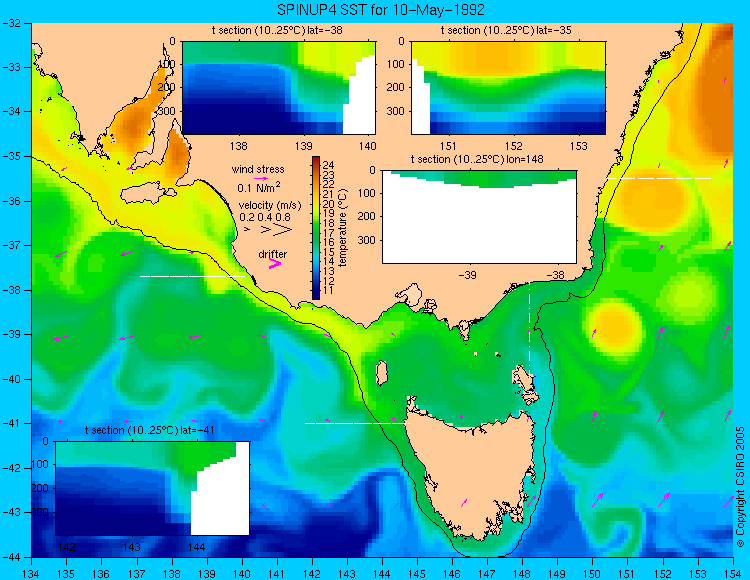The width and height of the screenshot is (750, 580).
Task: Click the white dashed section line at lon 148
Action: 529,331
